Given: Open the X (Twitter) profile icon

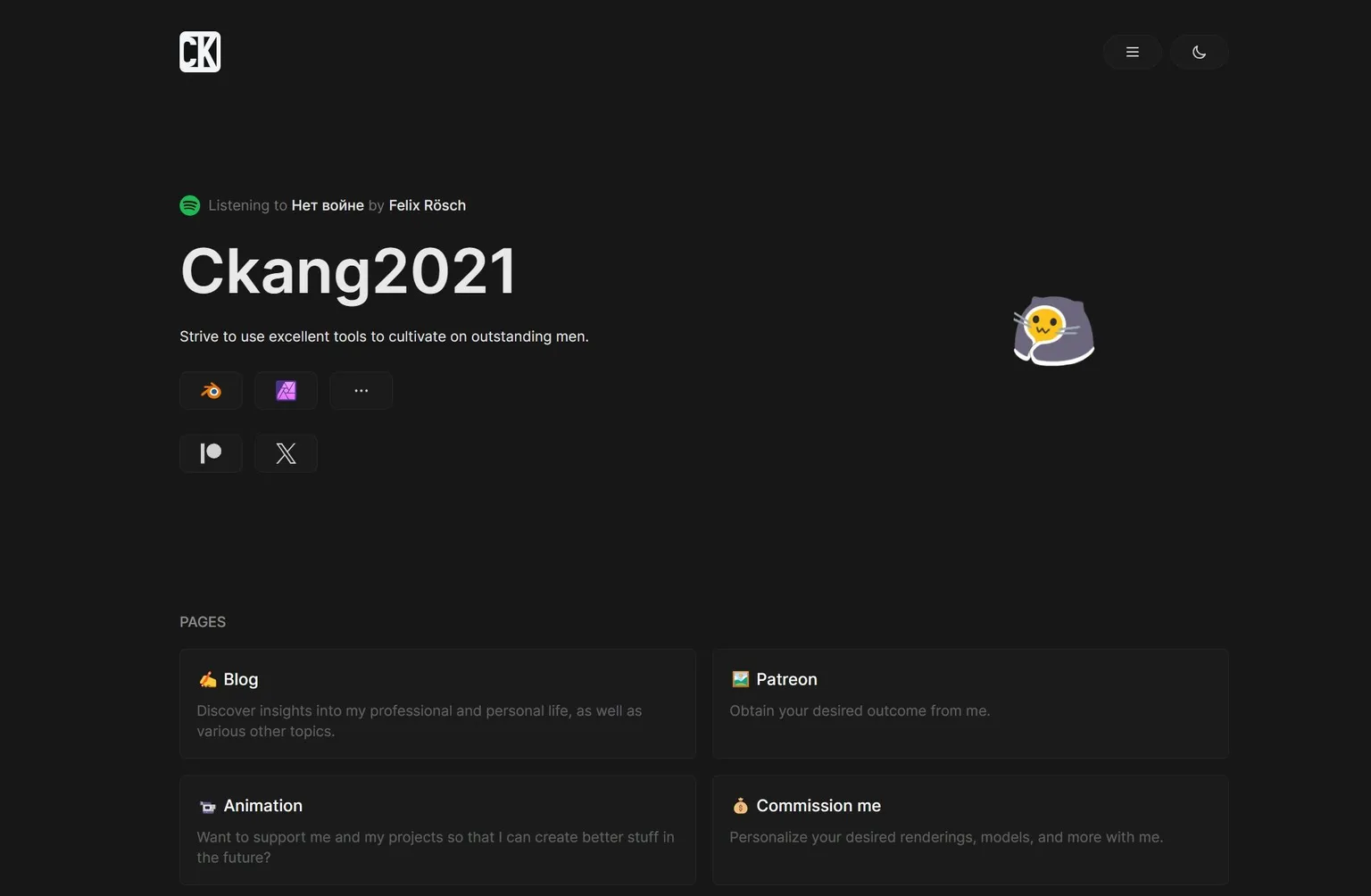Looking at the screenshot, I should (286, 453).
